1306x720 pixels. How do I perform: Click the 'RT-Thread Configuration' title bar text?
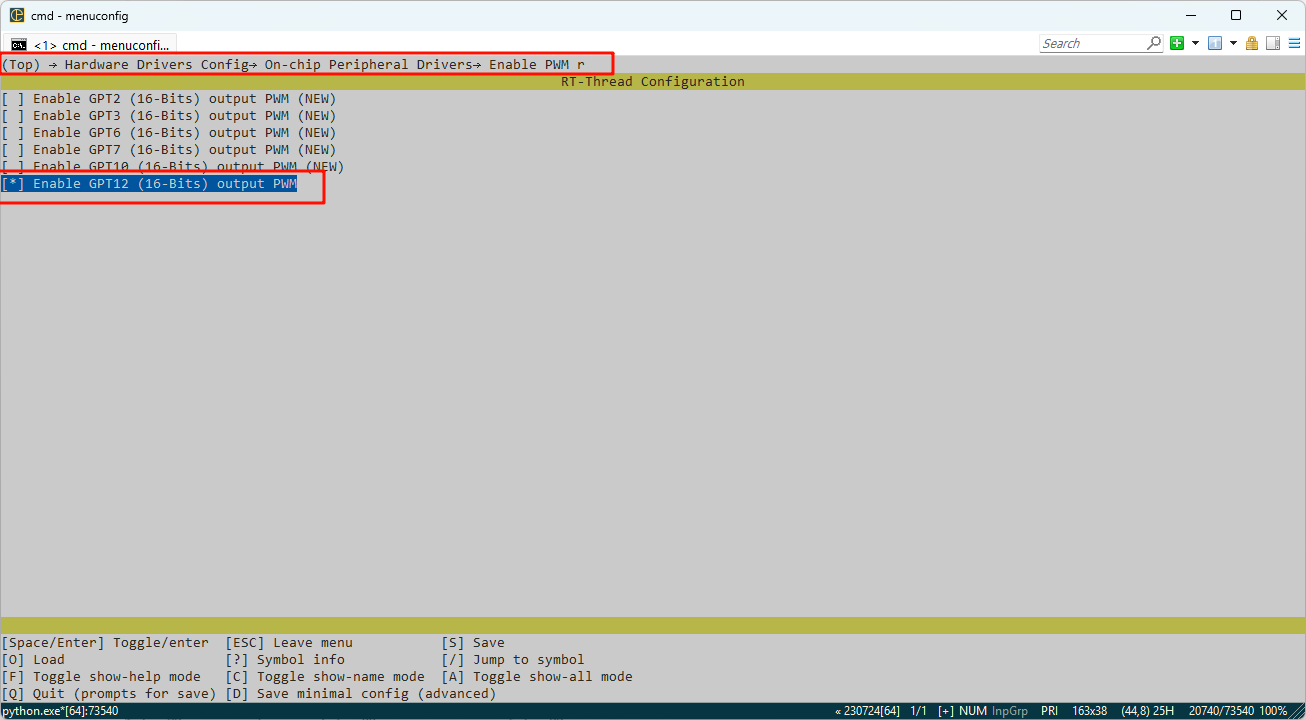coord(652,82)
